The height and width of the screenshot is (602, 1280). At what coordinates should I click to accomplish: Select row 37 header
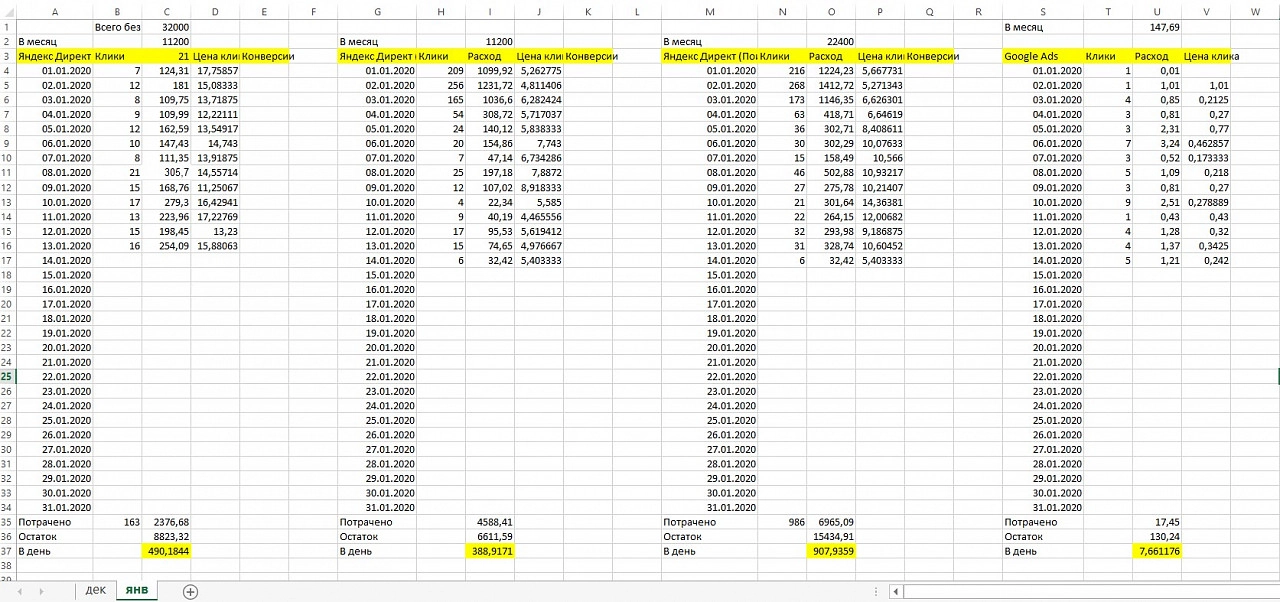tap(8, 551)
